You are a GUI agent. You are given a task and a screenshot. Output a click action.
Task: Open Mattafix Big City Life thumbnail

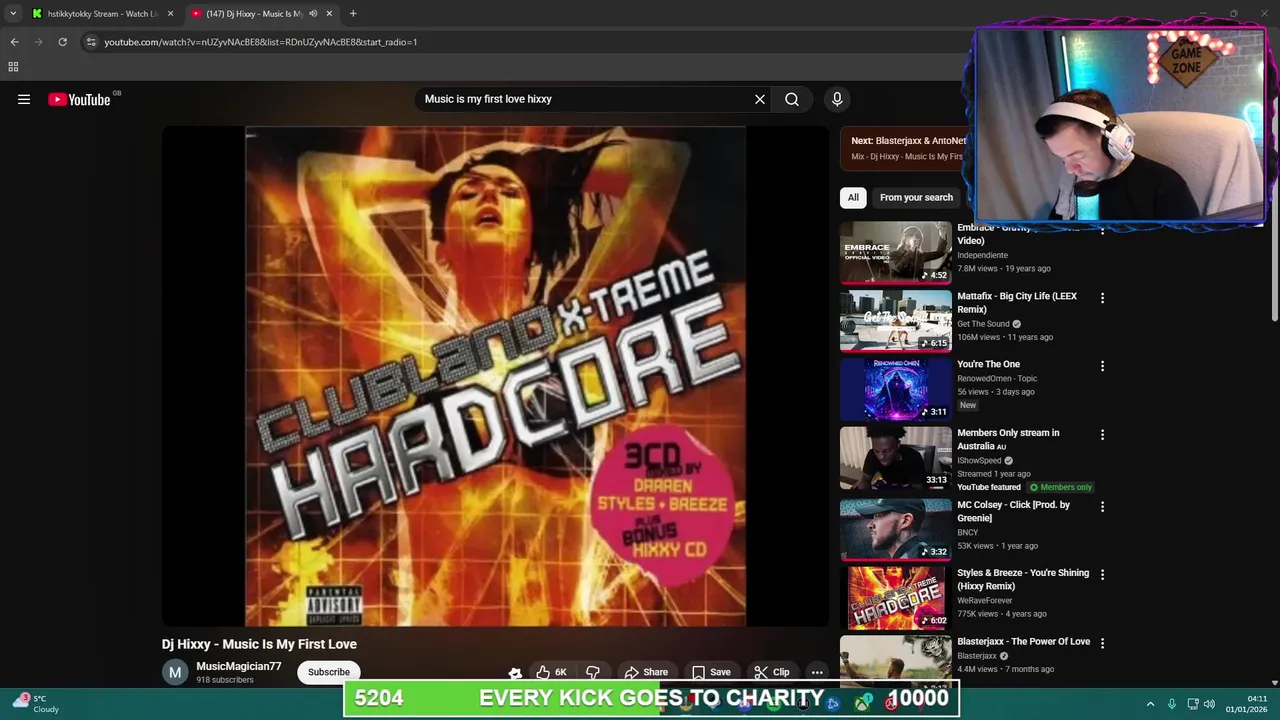tap(896, 321)
